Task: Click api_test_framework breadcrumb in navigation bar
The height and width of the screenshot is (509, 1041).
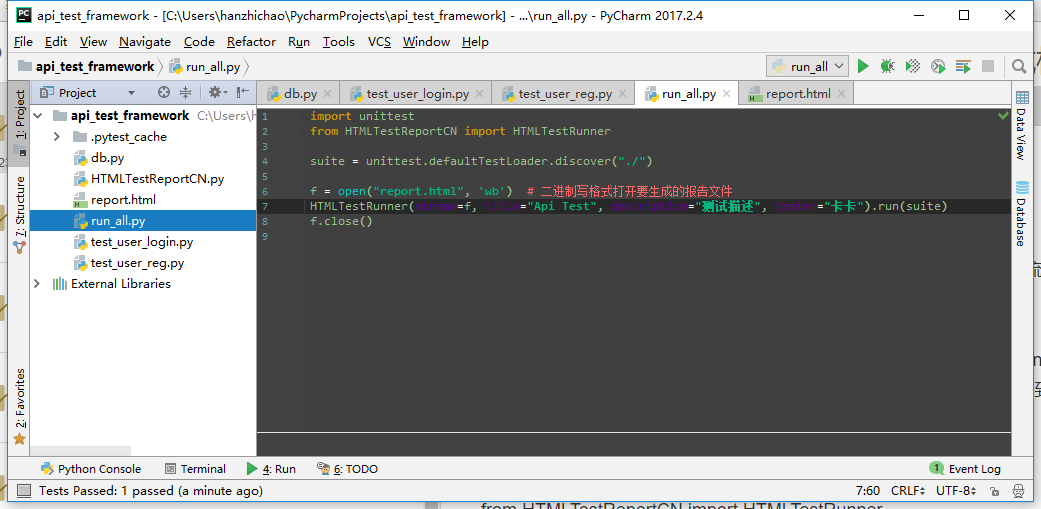Action: (86, 66)
